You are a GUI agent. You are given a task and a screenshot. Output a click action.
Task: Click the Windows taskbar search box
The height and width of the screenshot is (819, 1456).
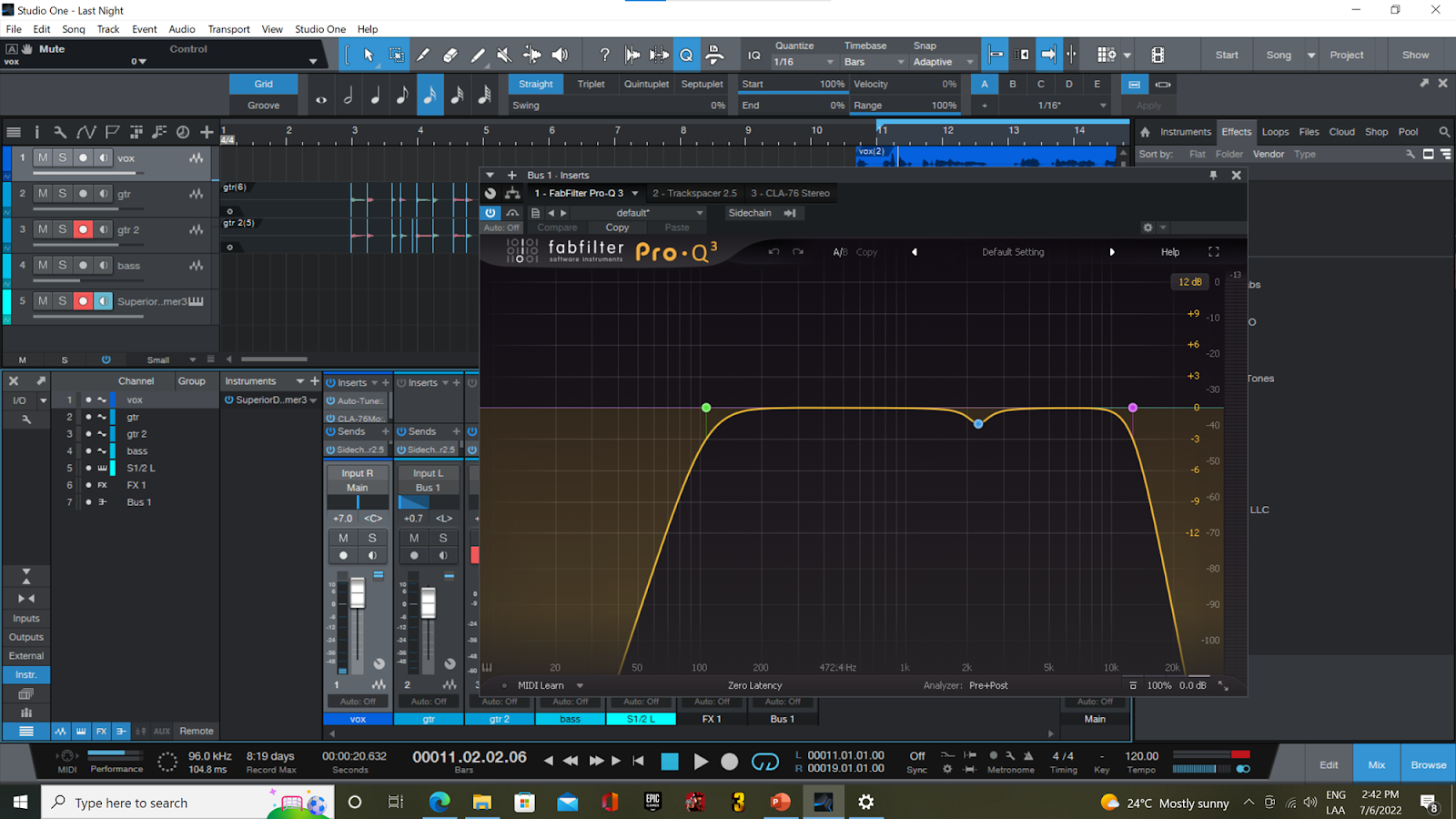(x=187, y=803)
